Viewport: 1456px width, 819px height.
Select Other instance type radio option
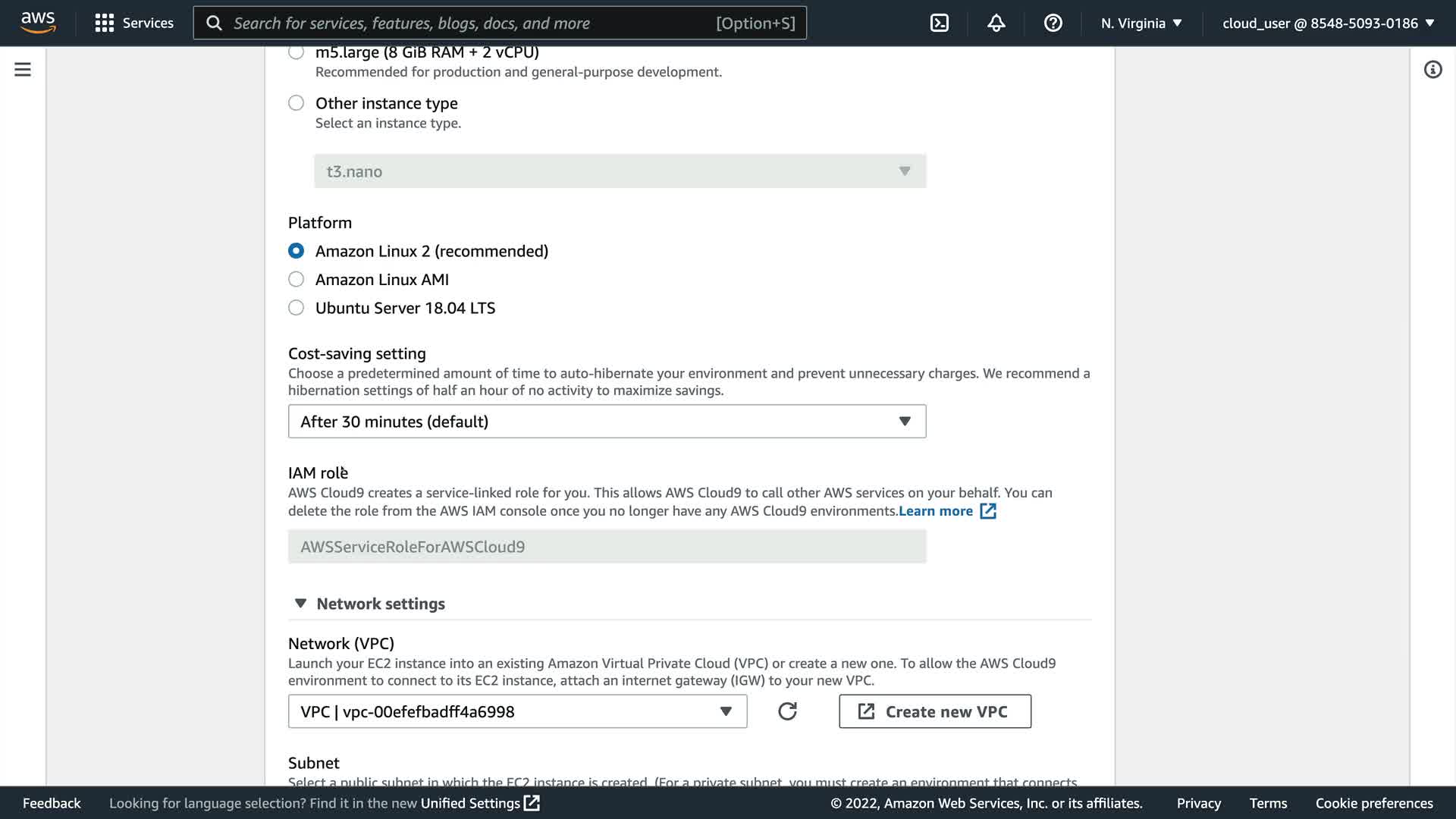(297, 103)
